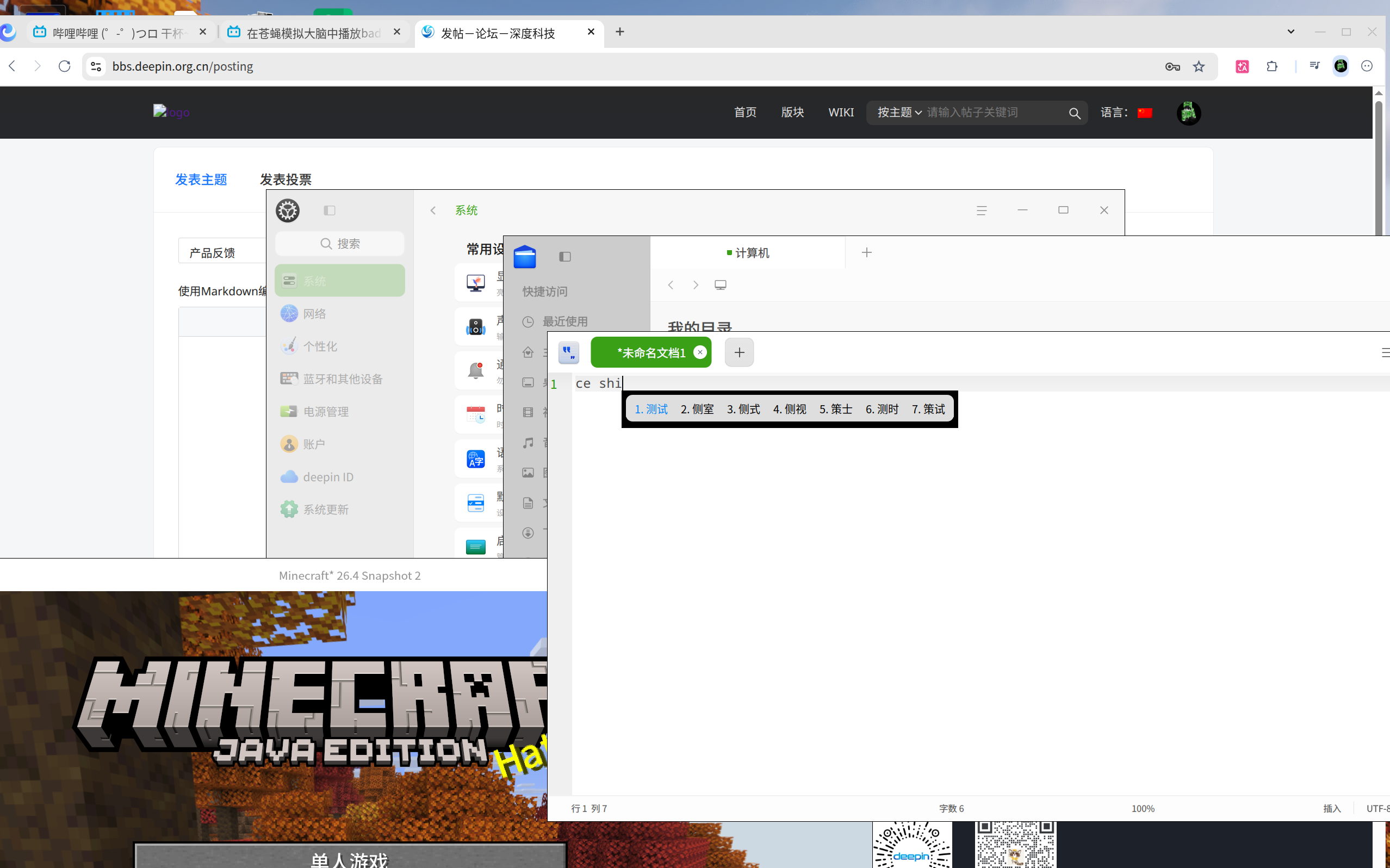Open the WIKI forum link
Screen dimensions: 1390x868
pos(841,113)
